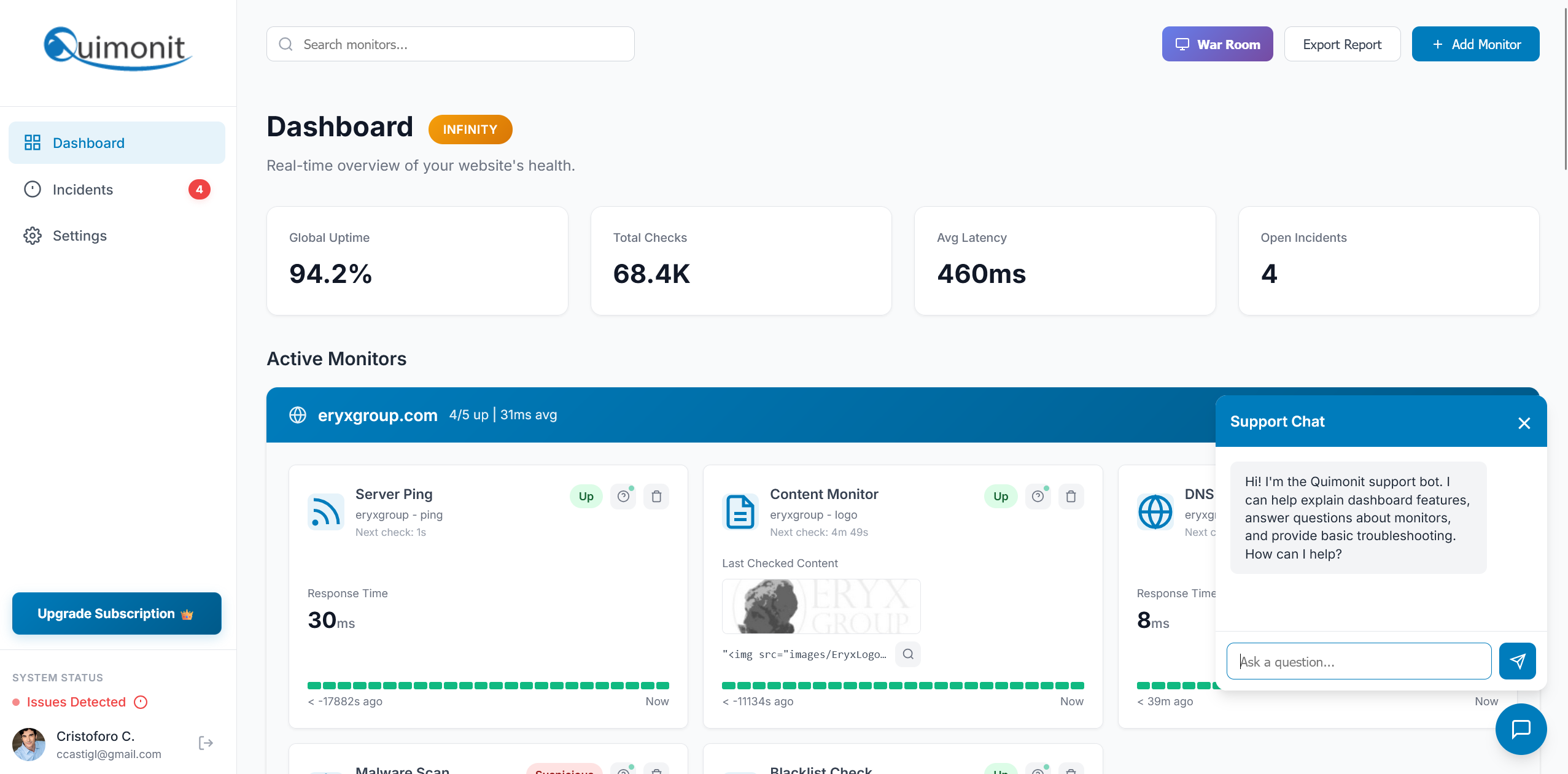This screenshot has width=1568, height=774.
Task: Toggle the floating support chat bubble
Action: [x=1521, y=729]
